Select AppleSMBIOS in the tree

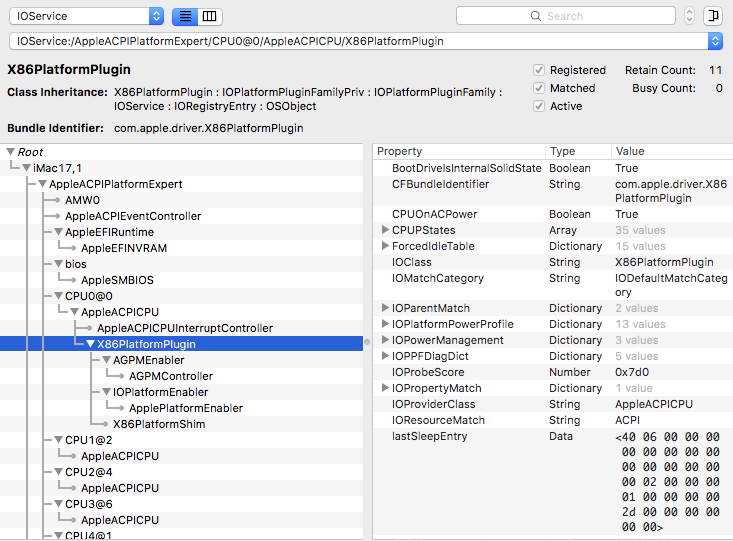tap(117, 280)
